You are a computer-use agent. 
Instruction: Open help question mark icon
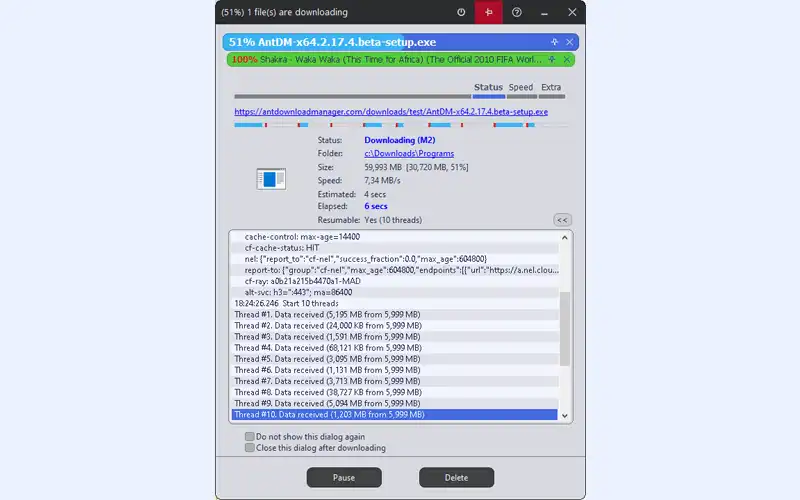(517, 12)
